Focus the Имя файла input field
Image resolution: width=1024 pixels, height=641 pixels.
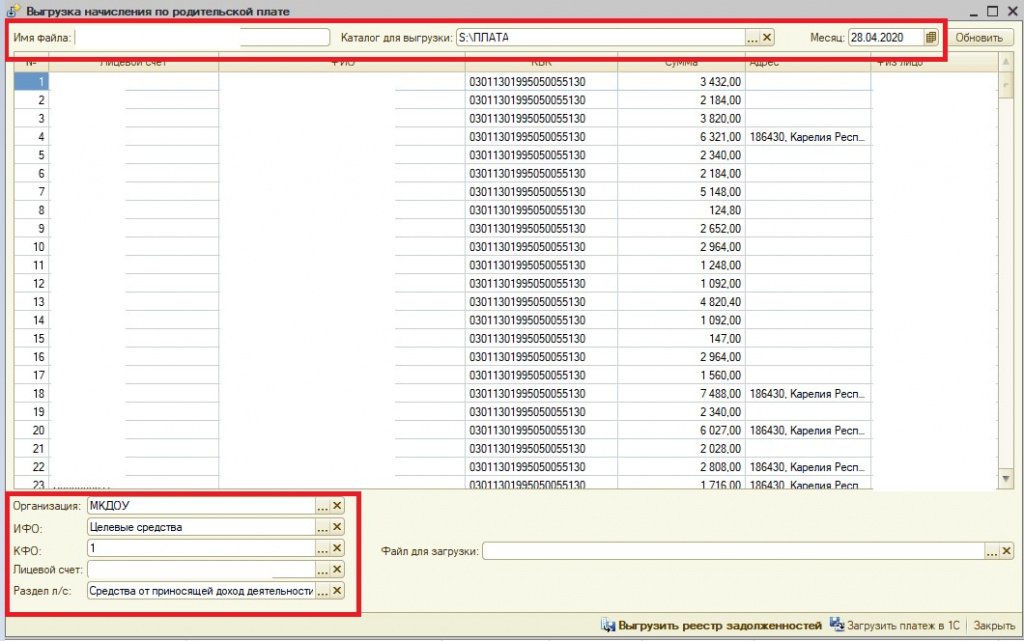(x=202, y=37)
